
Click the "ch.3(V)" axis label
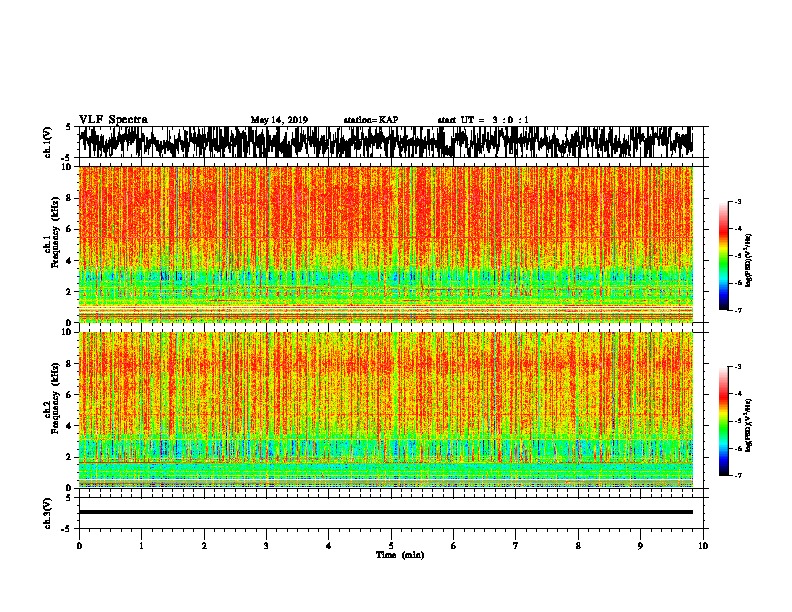click(x=48, y=513)
